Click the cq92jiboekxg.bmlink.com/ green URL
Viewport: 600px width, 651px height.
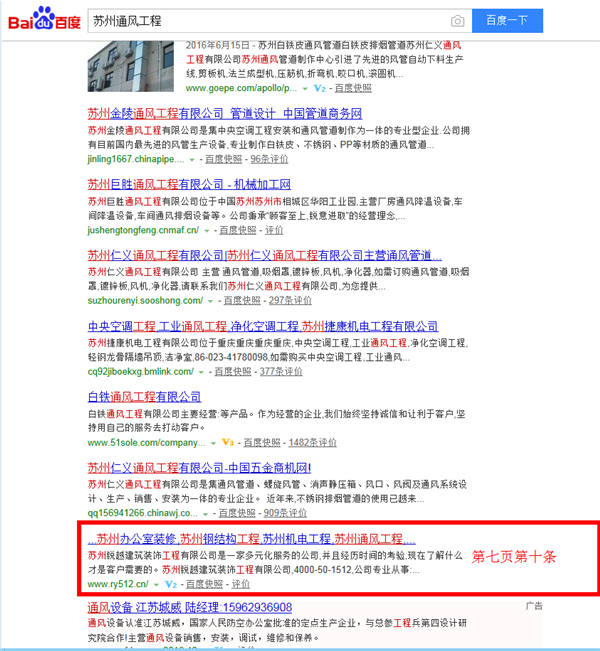pos(140,372)
